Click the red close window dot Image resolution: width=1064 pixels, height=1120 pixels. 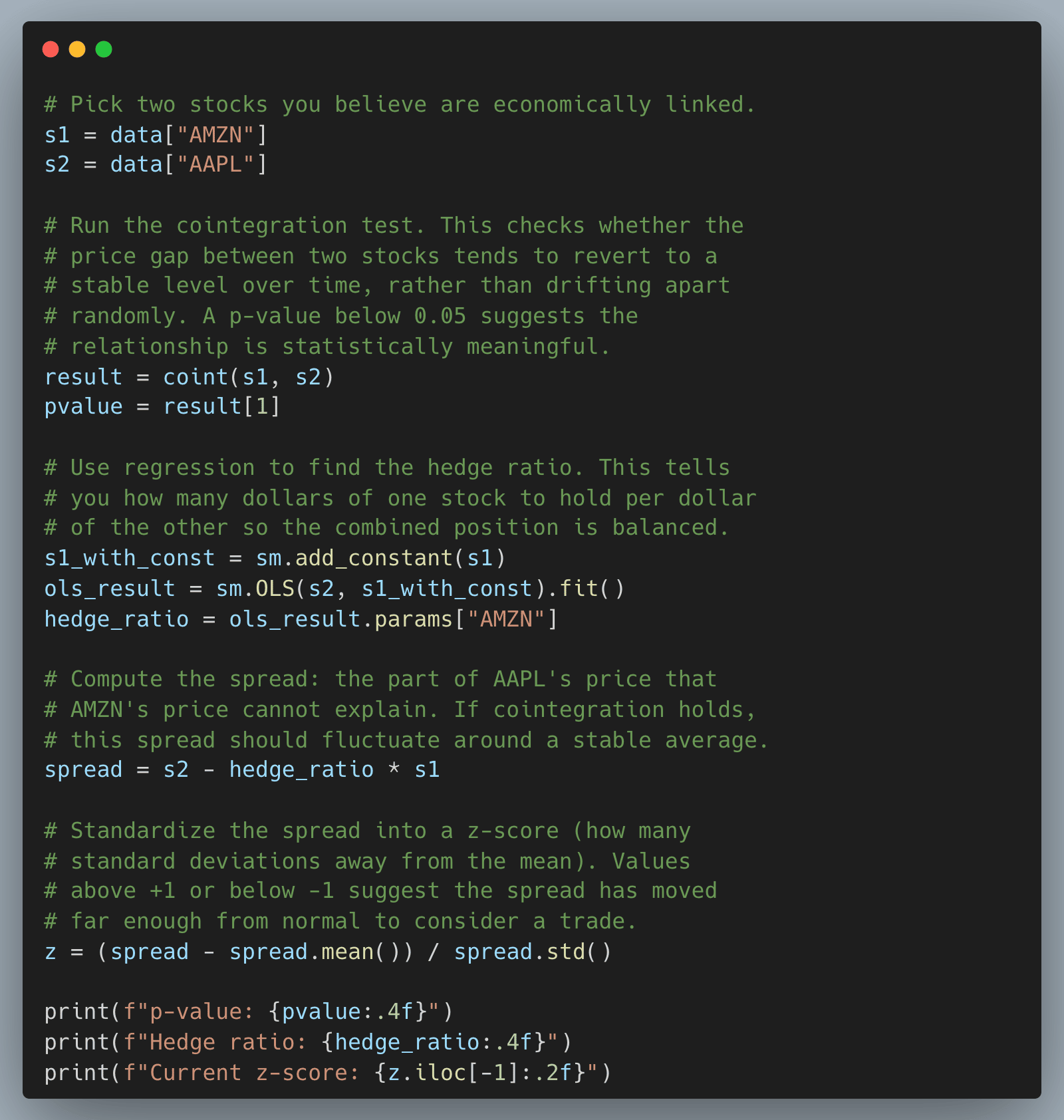(x=51, y=49)
